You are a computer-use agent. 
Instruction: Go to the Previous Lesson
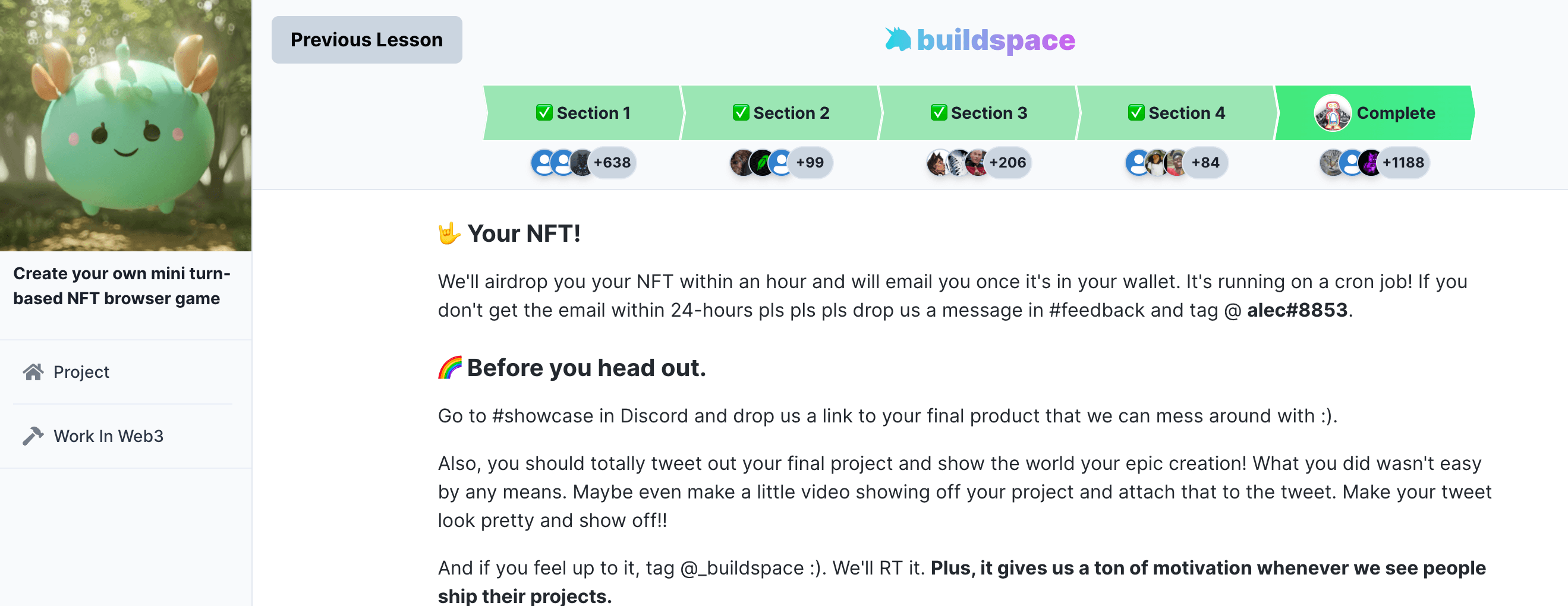[366, 40]
